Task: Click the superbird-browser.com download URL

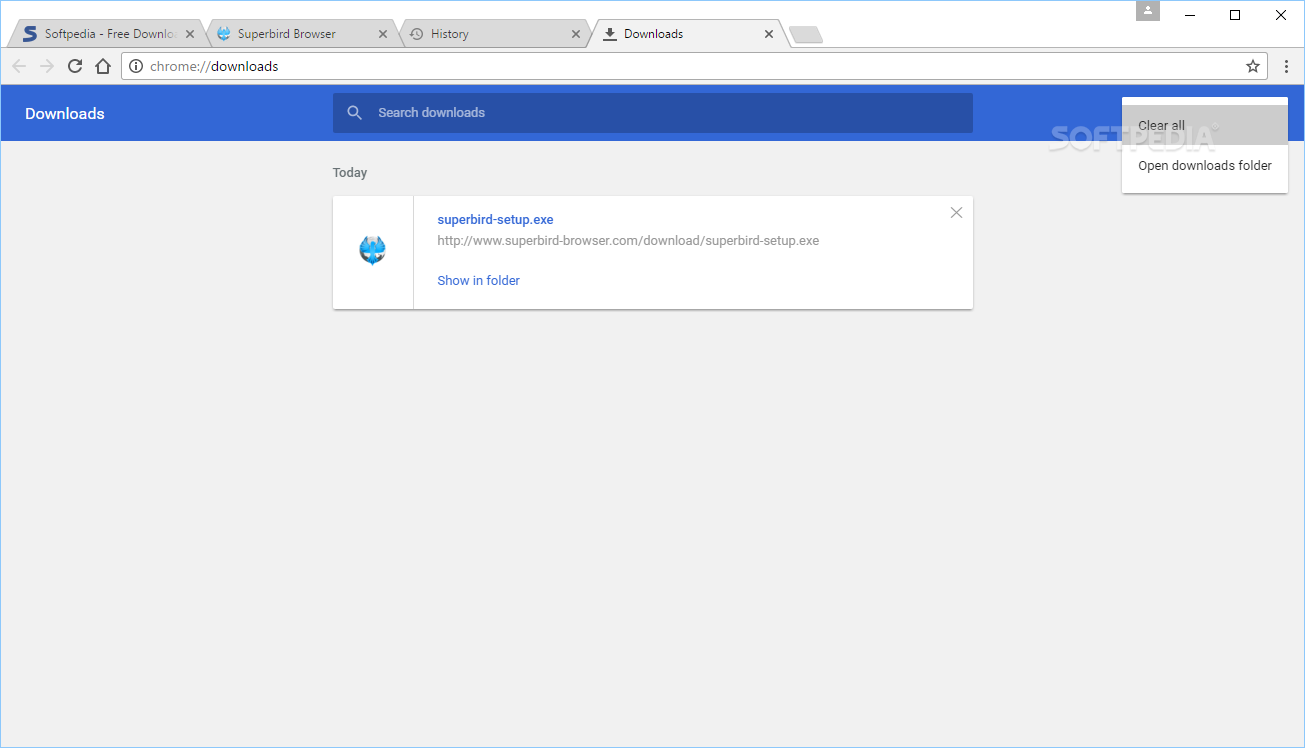Action: tap(628, 241)
